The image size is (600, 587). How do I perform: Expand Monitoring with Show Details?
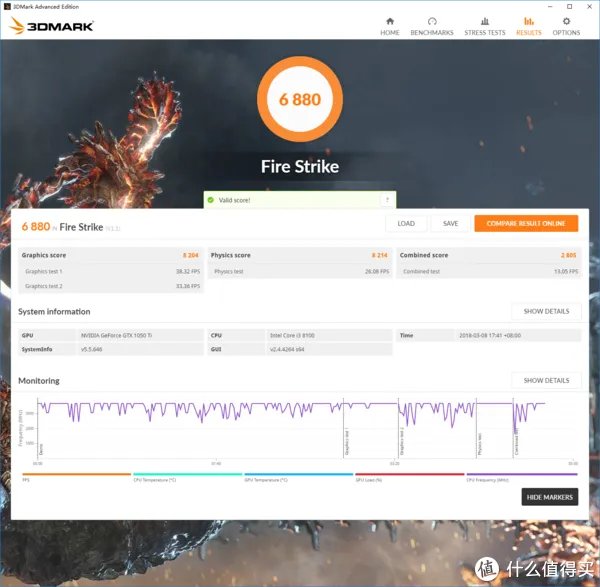pyautogui.click(x=546, y=380)
